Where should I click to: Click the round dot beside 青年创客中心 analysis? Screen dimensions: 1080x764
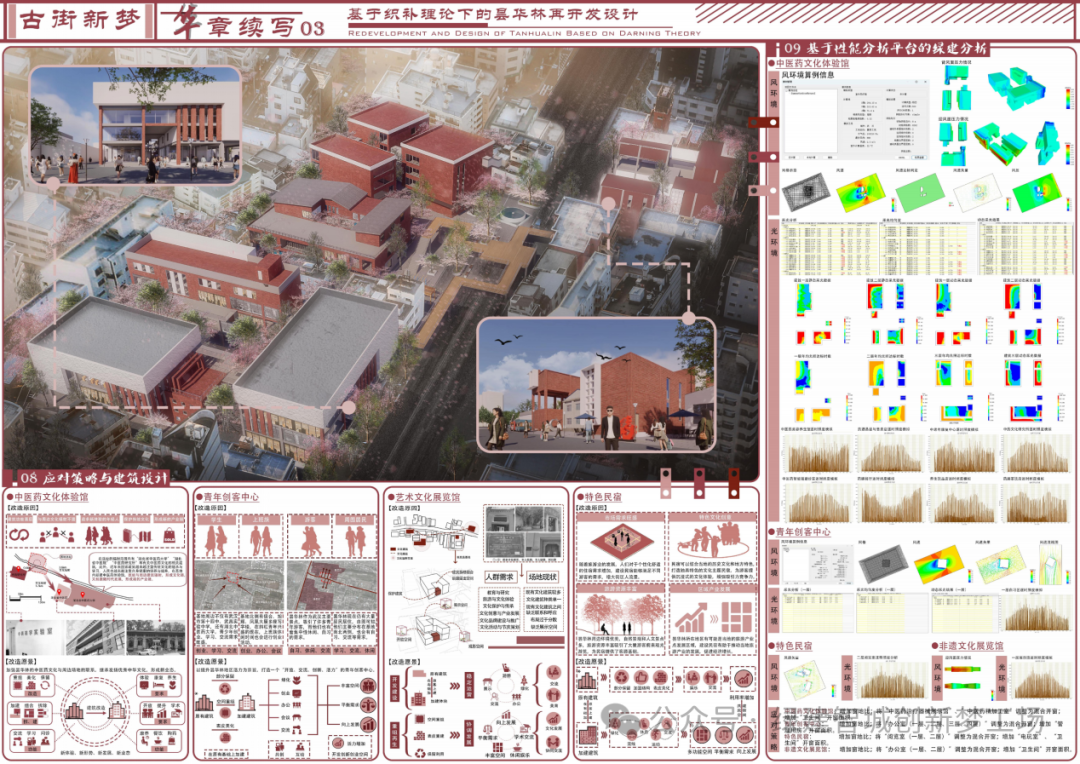pyautogui.click(x=772, y=532)
